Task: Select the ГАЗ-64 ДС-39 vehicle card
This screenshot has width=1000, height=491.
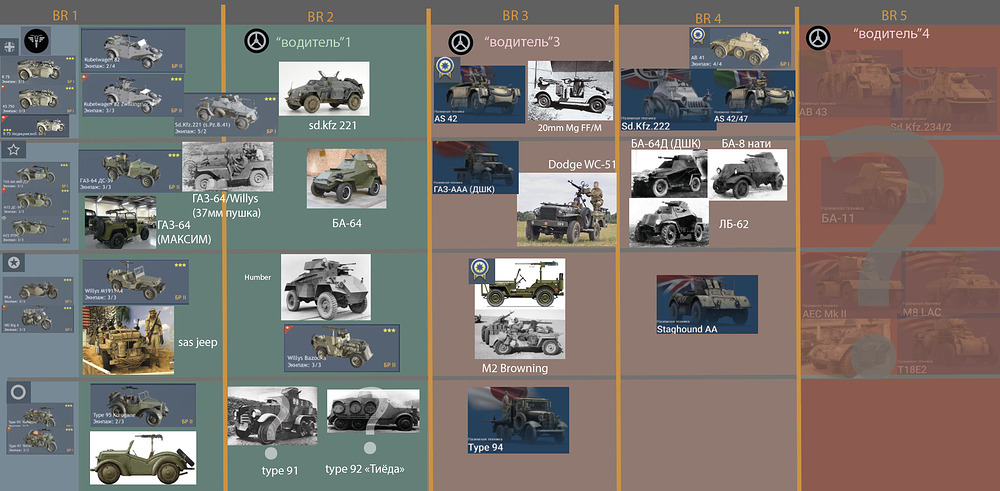Action: [x=130, y=171]
